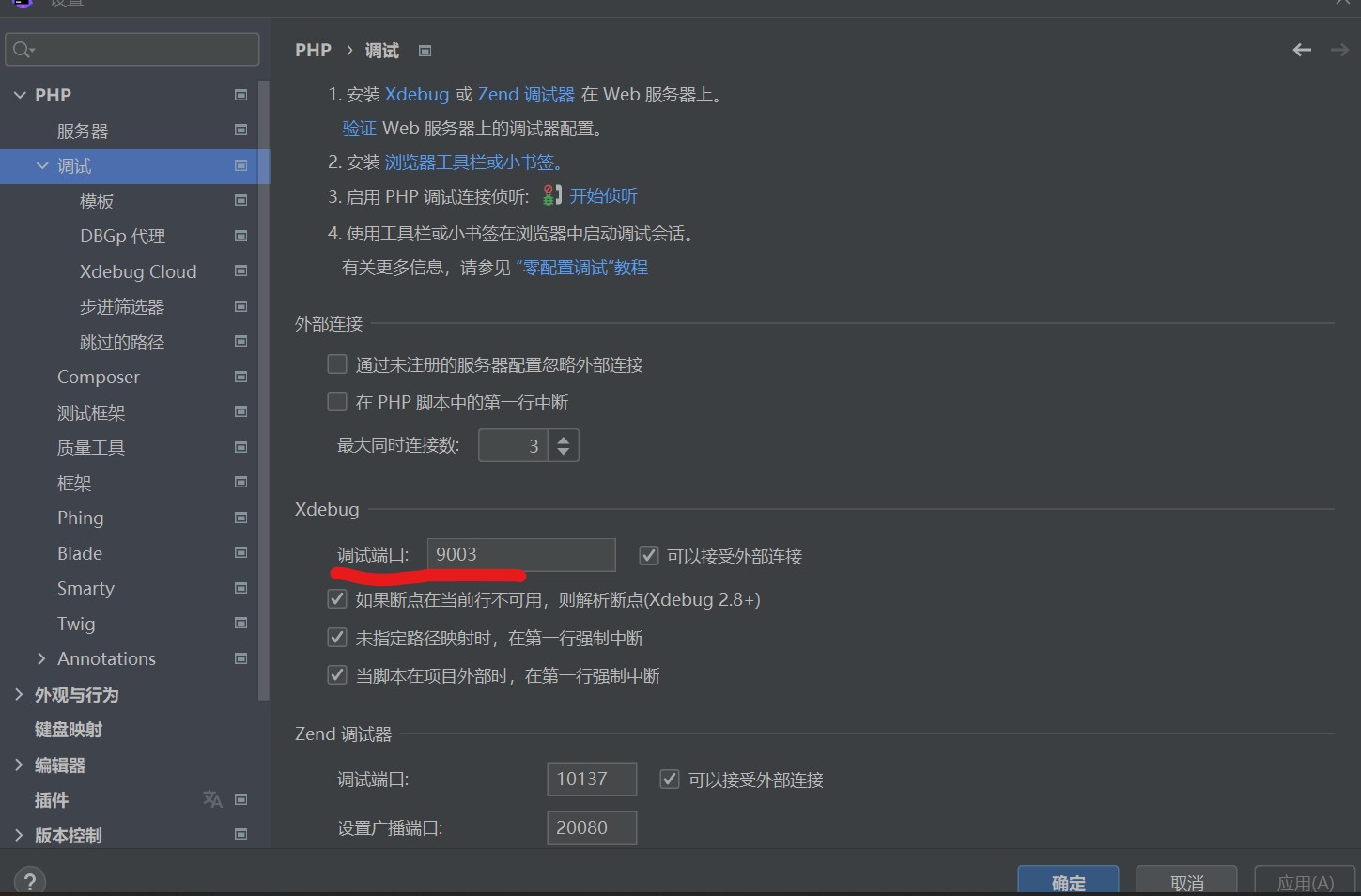Increase 最大同时连接数 with the up arrow
This screenshot has height=896, width=1361.
tap(564, 439)
